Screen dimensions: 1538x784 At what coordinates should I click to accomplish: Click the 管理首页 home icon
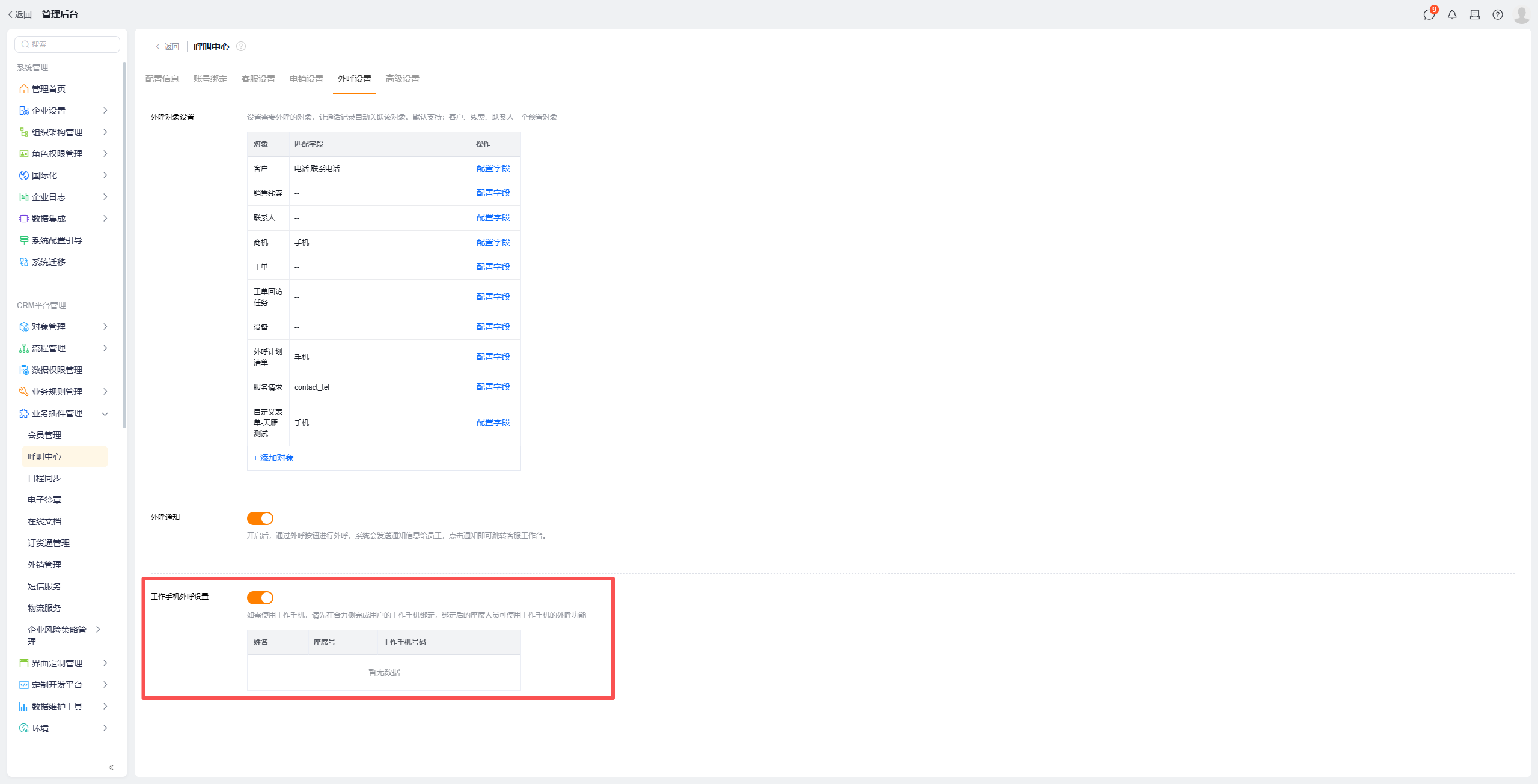[24, 89]
